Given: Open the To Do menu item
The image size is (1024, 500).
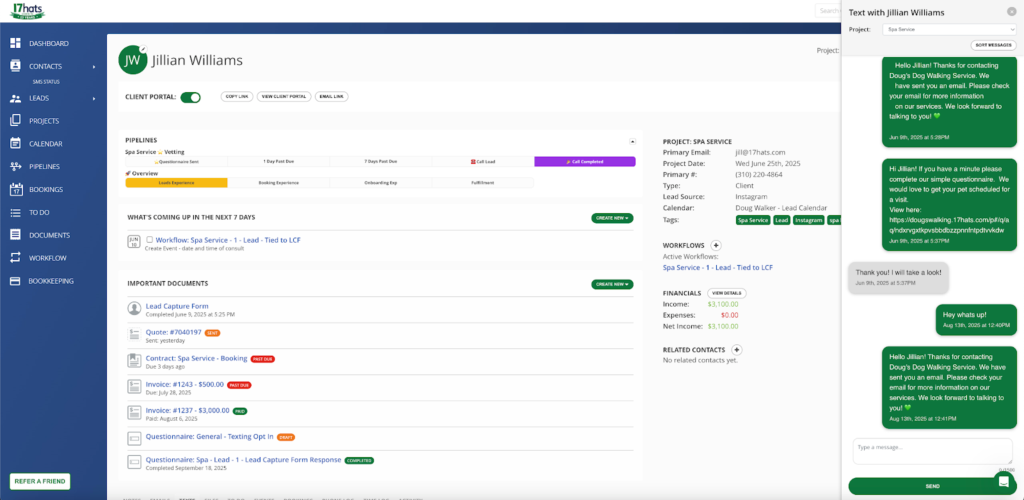Looking at the screenshot, I should click(40, 212).
